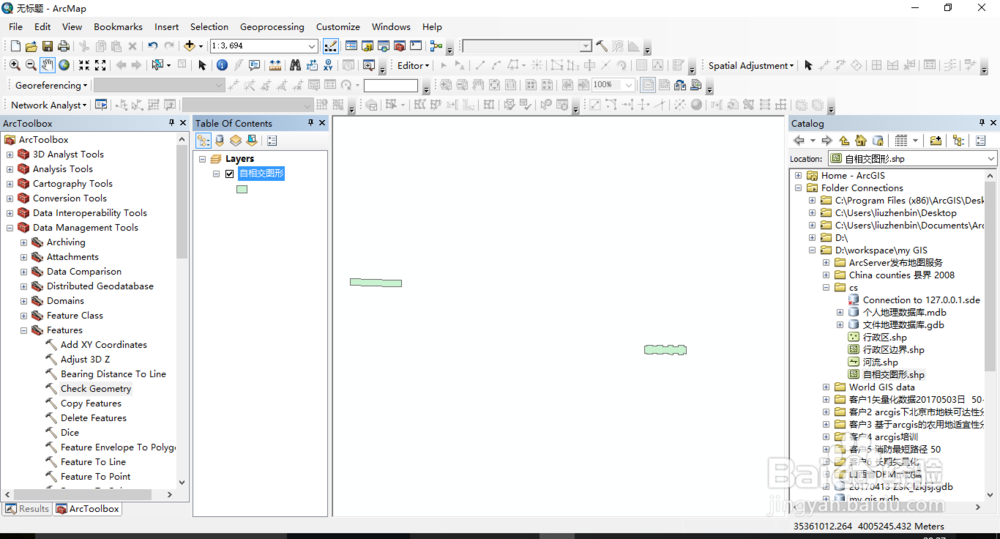Click the Print icon in Standard toolbar

[63, 46]
